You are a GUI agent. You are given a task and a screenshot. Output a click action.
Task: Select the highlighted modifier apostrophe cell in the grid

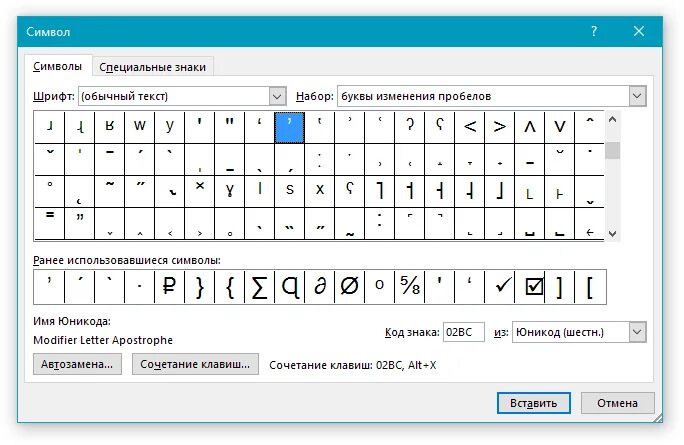290,127
